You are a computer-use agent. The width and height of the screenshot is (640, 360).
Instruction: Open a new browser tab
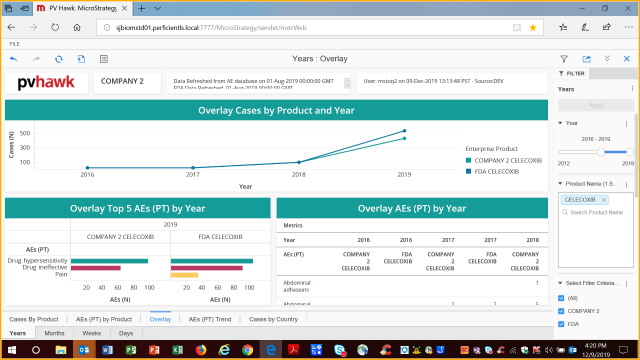point(142,8)
